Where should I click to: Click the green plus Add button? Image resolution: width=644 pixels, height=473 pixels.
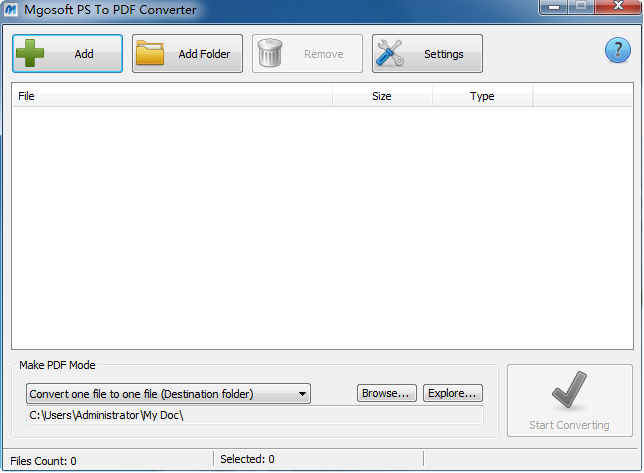coord(67,54)
